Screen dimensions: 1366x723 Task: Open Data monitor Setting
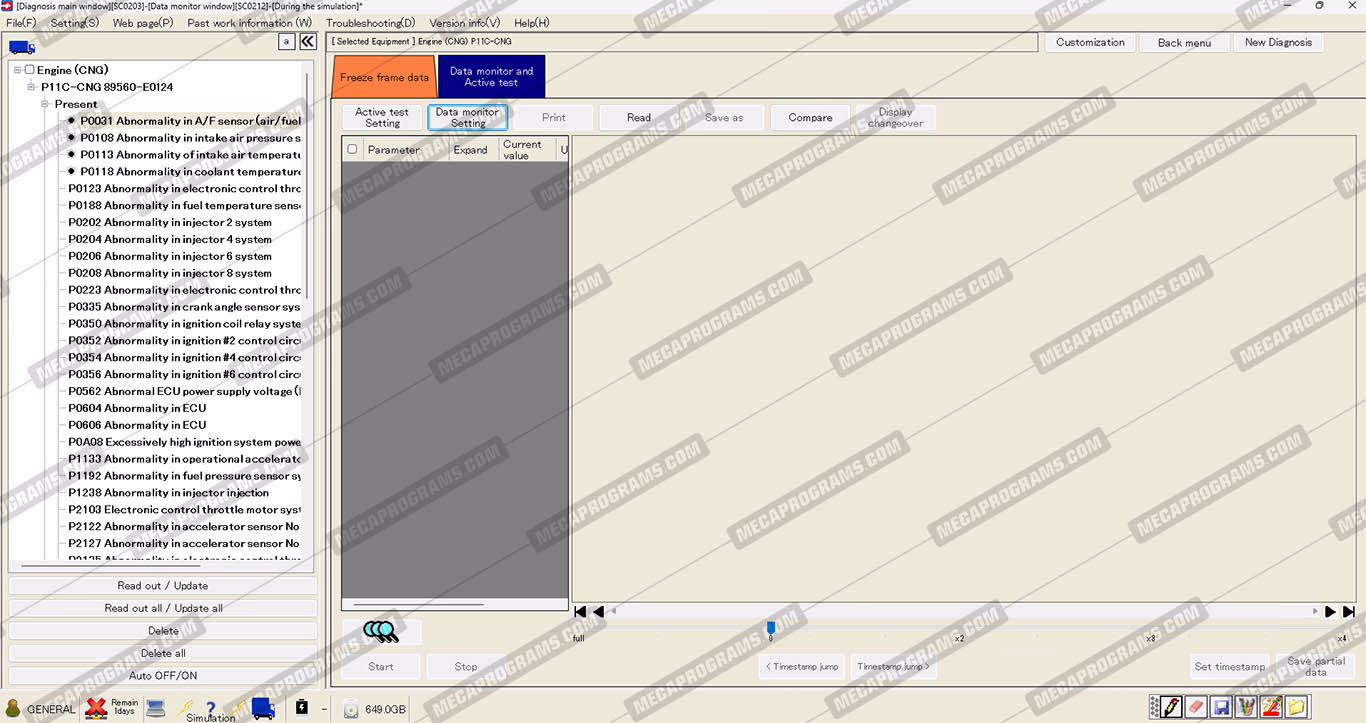(468, 118)
